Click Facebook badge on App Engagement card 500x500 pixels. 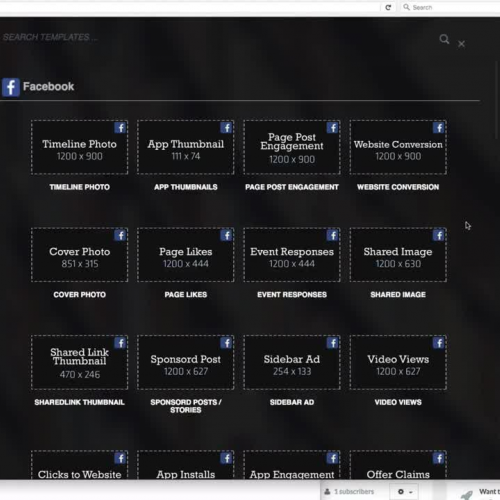333,458
